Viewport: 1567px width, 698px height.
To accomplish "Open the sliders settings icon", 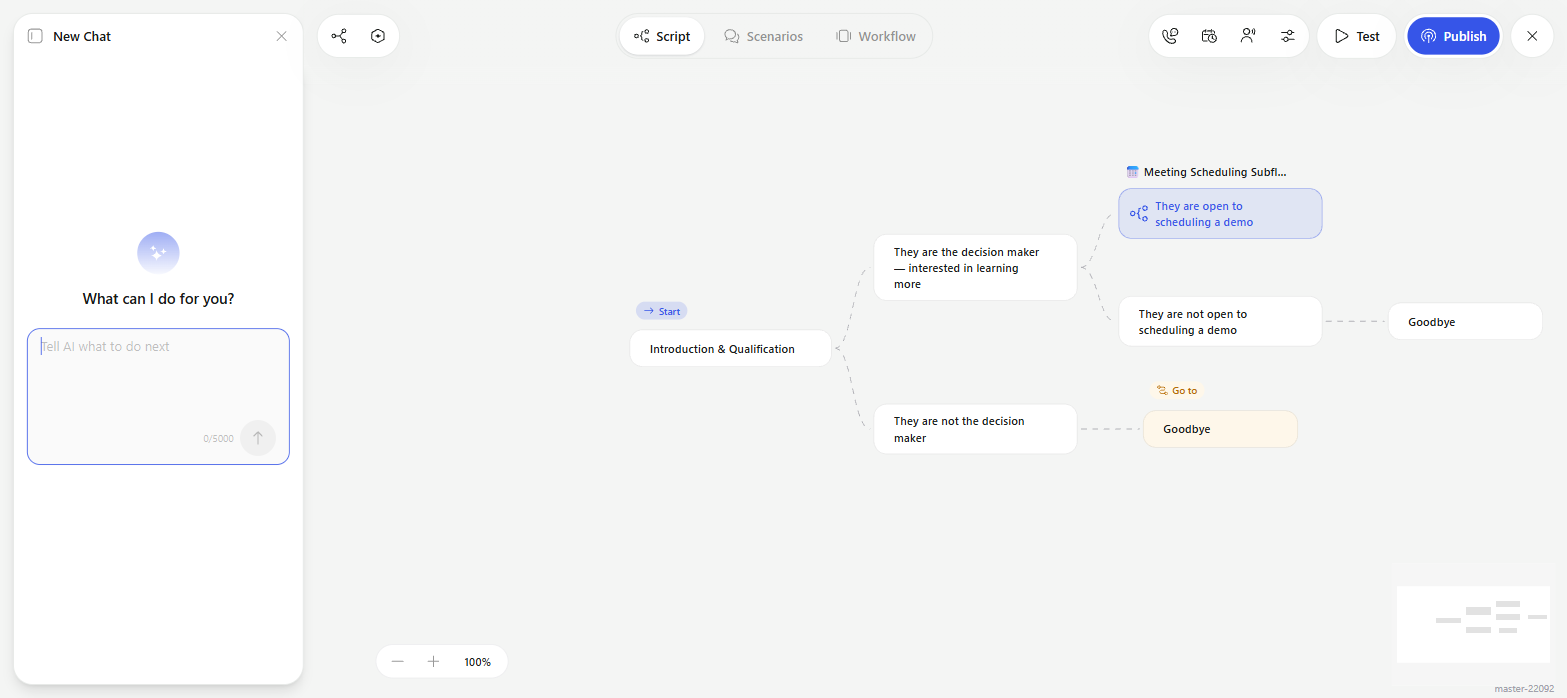I will click(x=1287, y=36).
